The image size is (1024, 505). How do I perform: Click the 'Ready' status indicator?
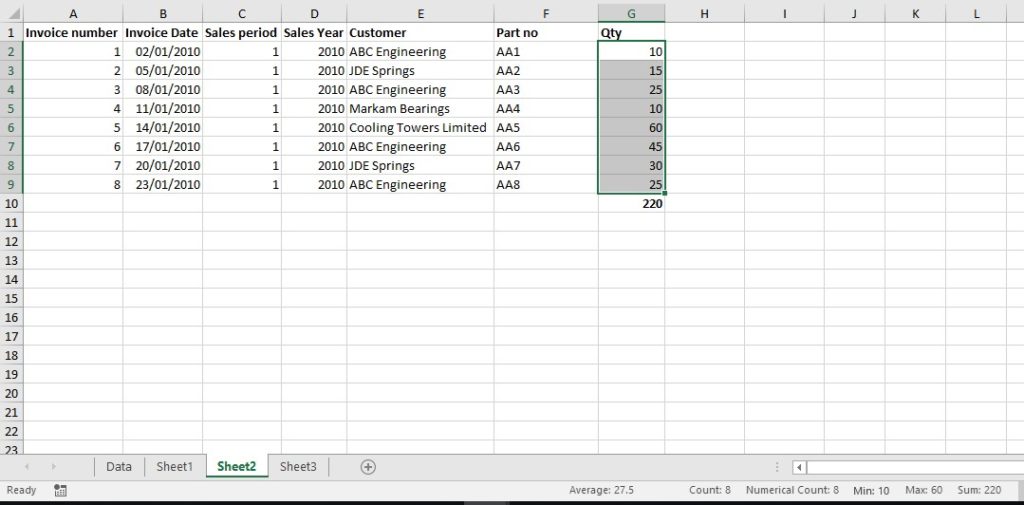(x=22, y=490)
